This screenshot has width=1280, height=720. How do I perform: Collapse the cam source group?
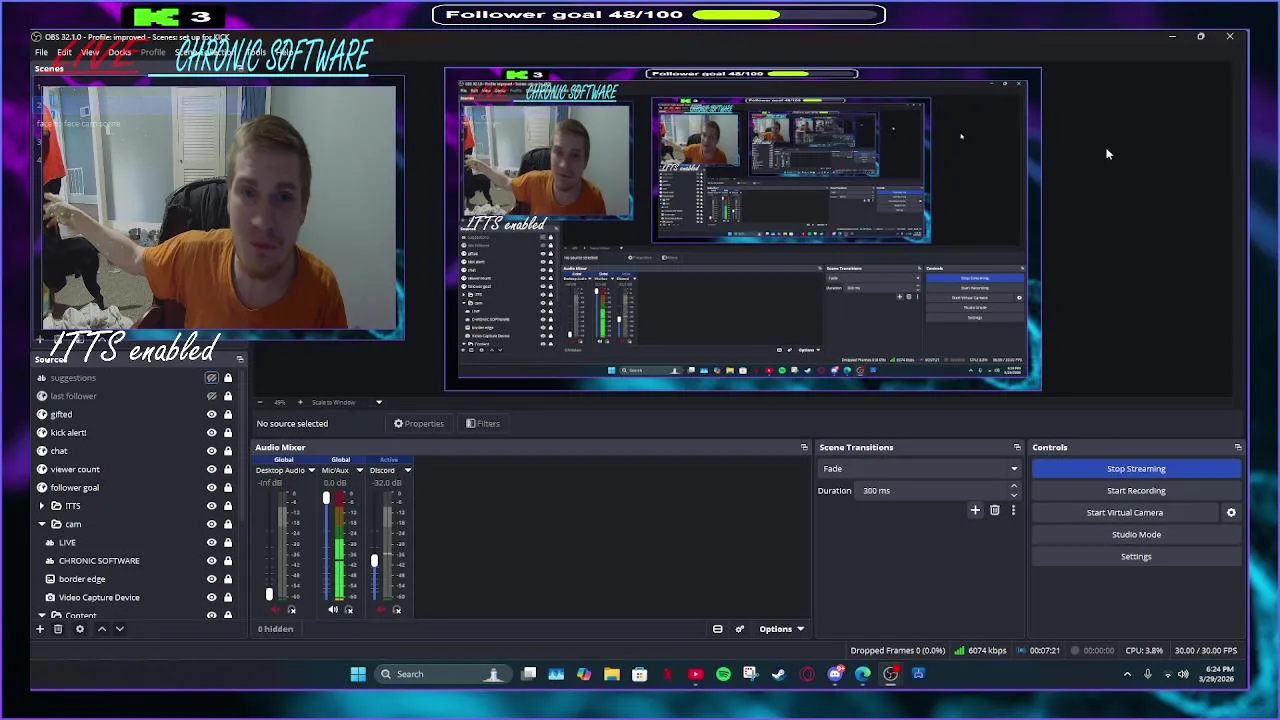[x=42, y=524]
